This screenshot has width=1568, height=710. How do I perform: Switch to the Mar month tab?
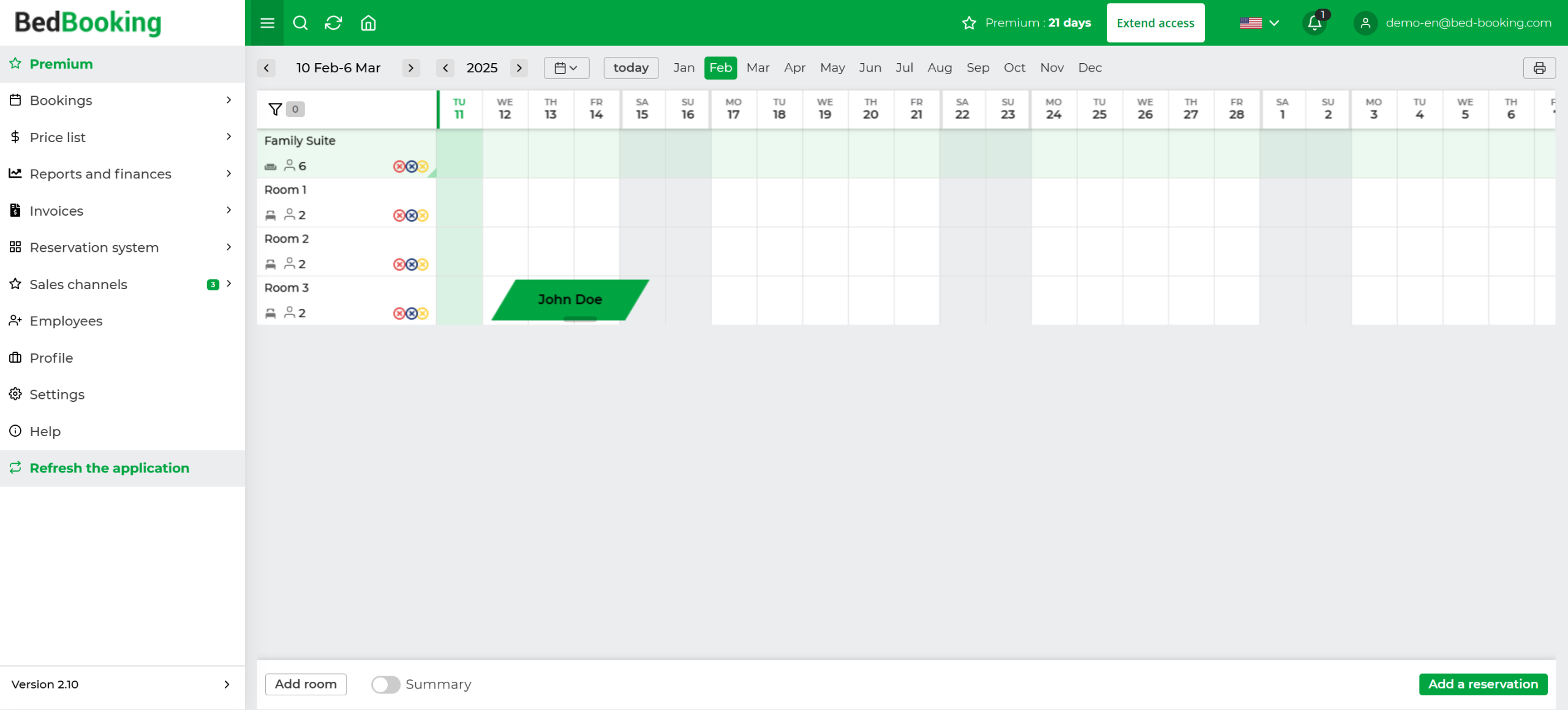(x=758, y=68)
